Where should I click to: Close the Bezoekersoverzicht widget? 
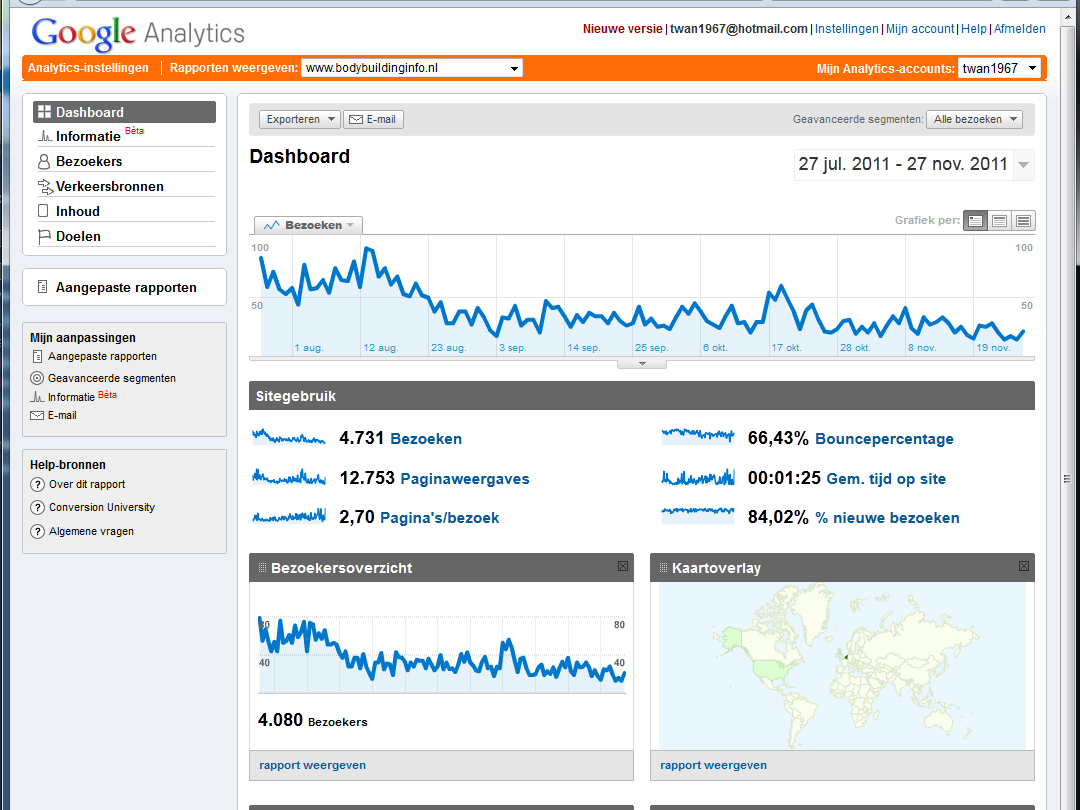[623, 566]
